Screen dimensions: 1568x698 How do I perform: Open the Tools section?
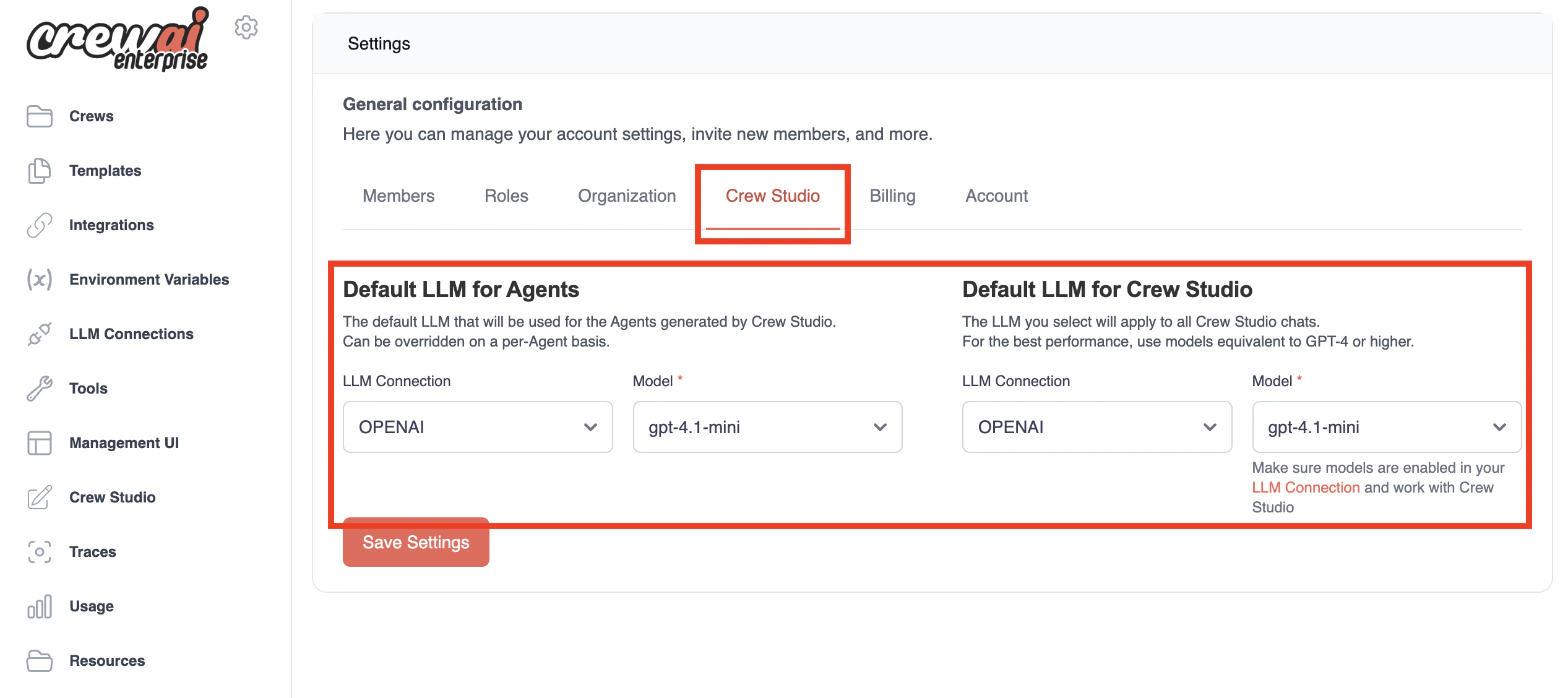click(88, 388)
